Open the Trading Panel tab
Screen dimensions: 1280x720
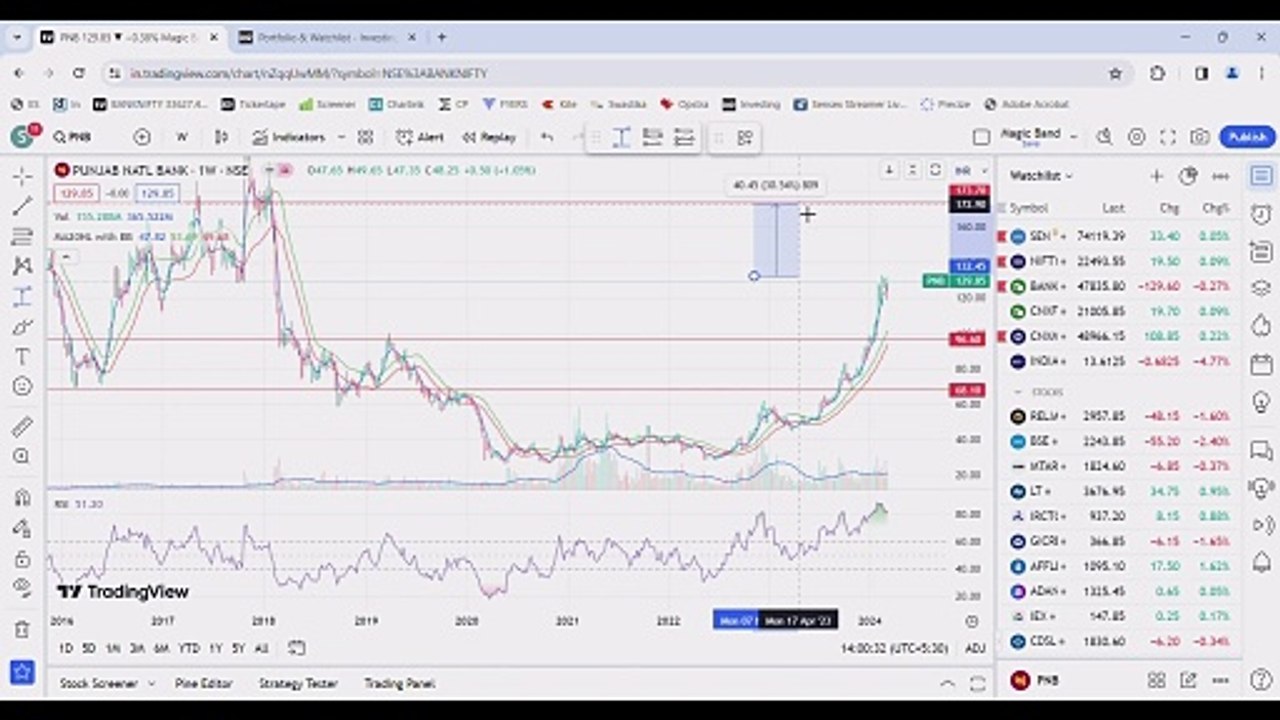point(399,683)
